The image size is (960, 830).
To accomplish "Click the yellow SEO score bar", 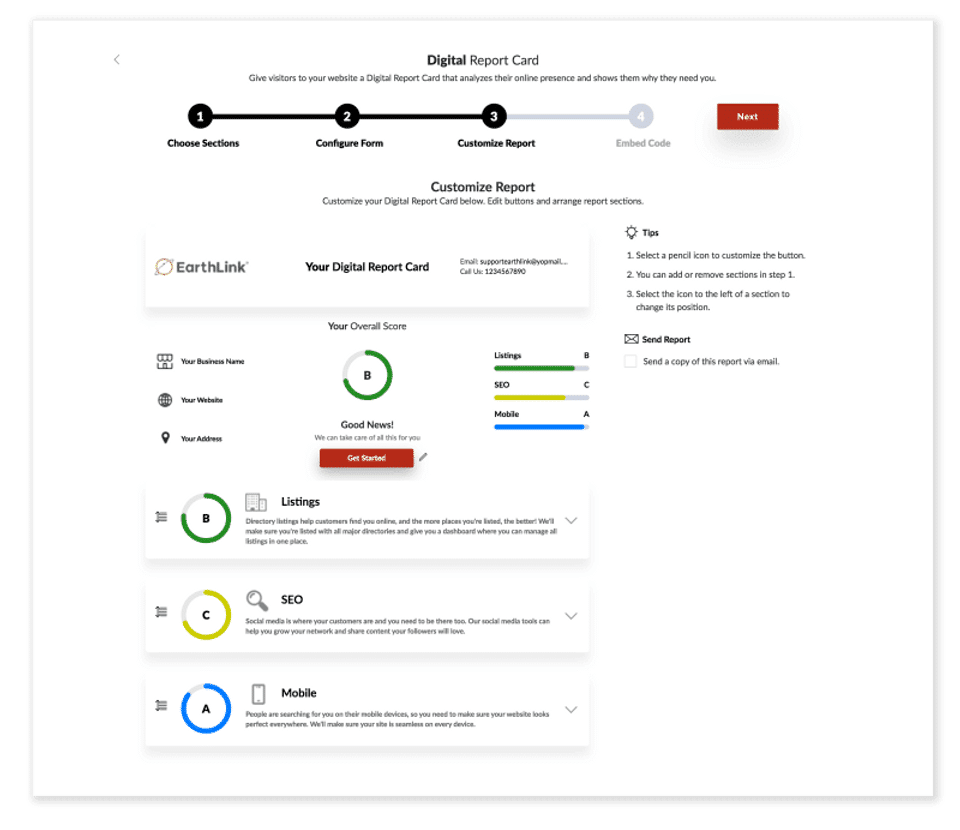I will pos(541,397).
